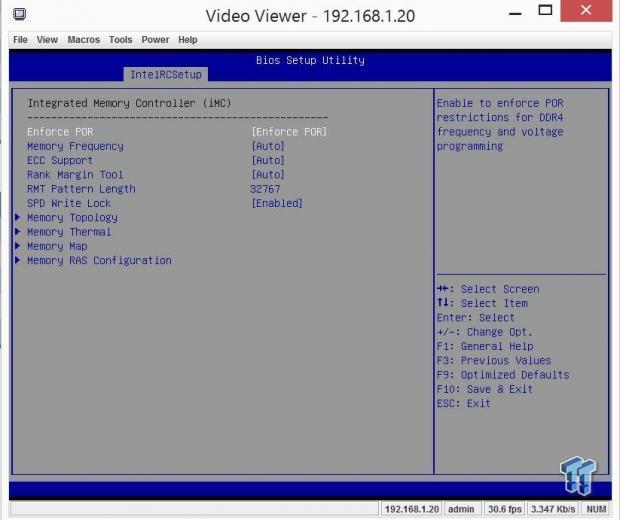Open the Help menu
The width and height of the screenshot is (620, 520).
point(187,40)
